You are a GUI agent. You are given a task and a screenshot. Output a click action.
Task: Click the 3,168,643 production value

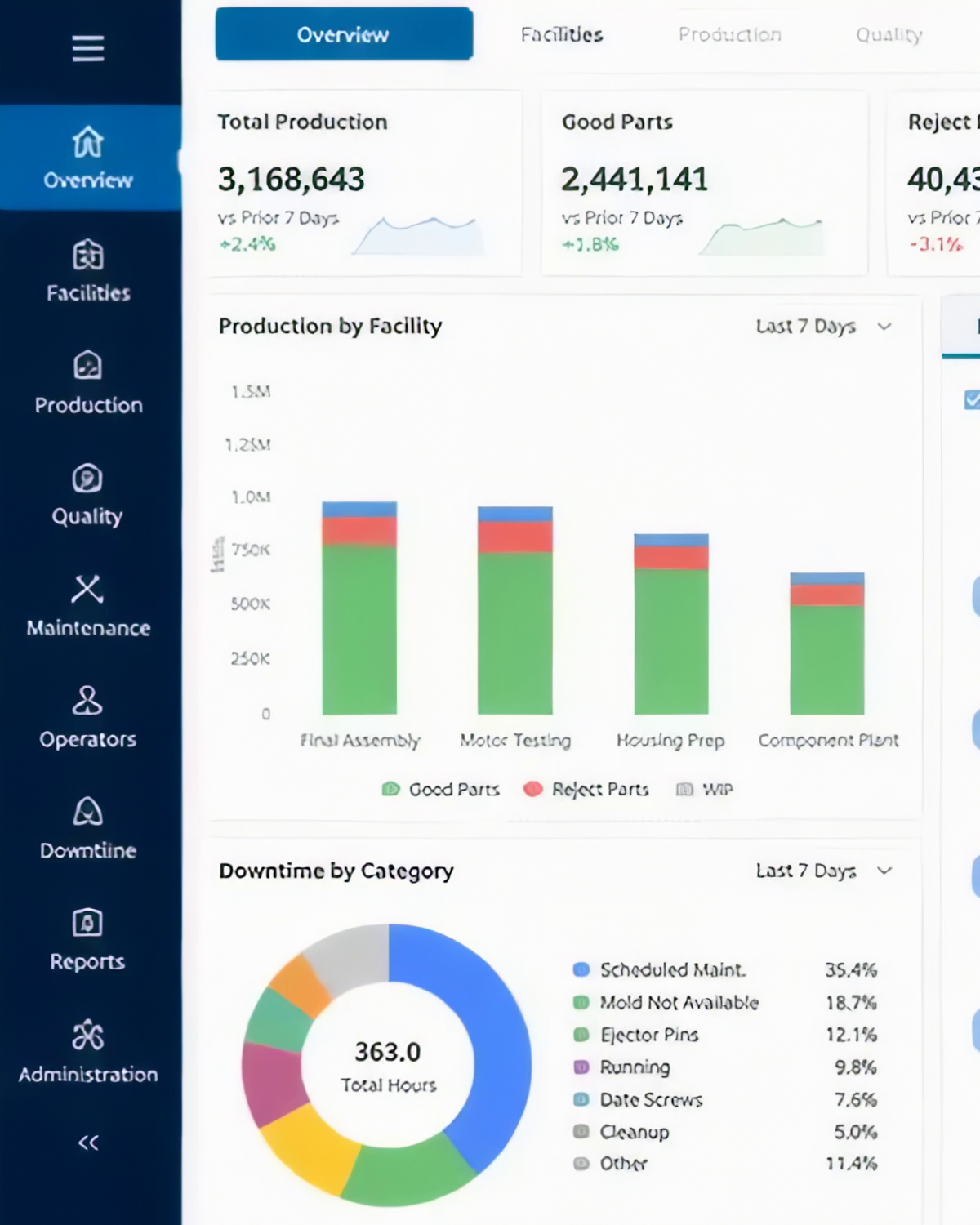[292, 180]
